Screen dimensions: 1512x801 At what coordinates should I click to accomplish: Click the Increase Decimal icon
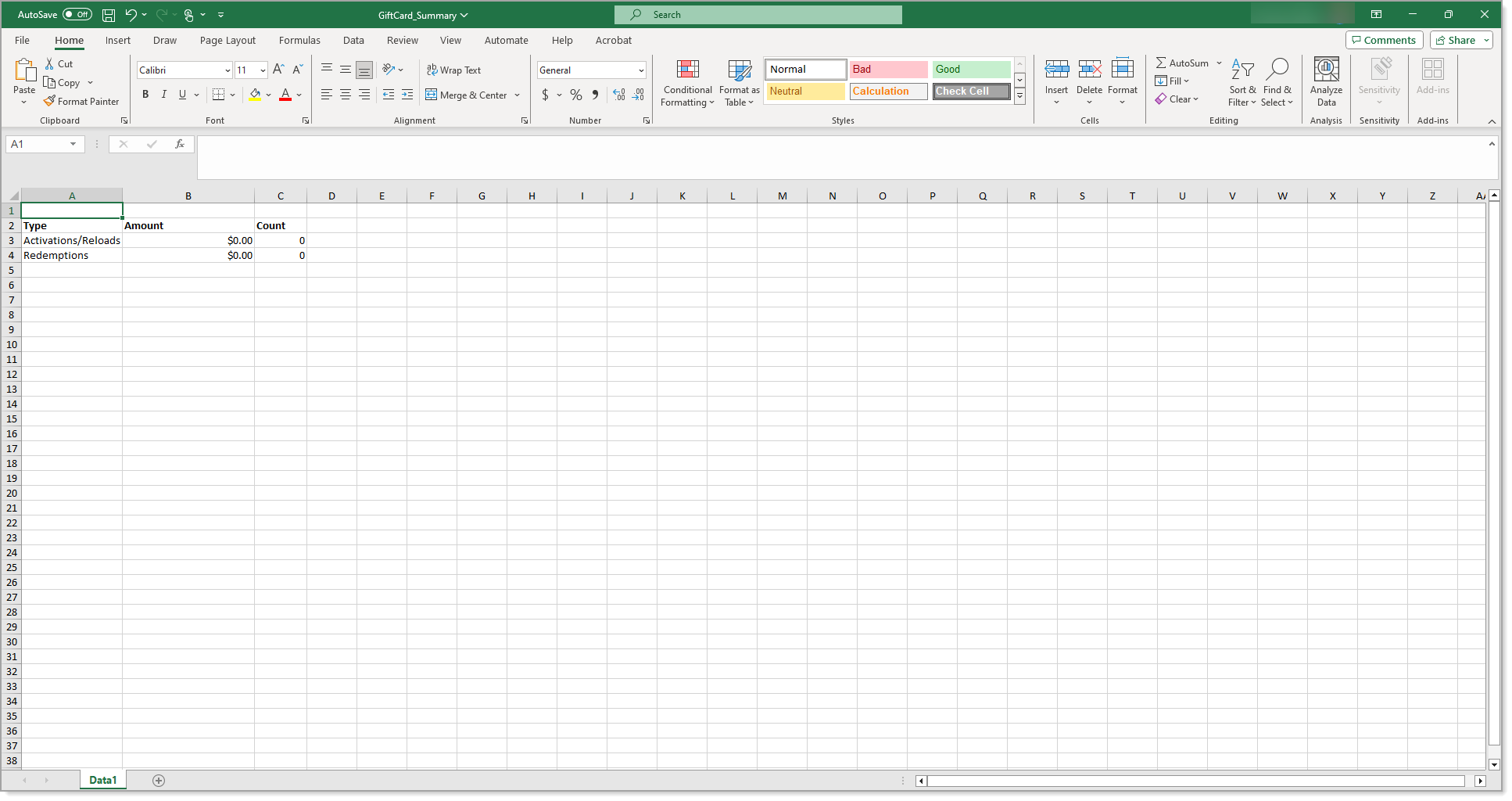619,95
